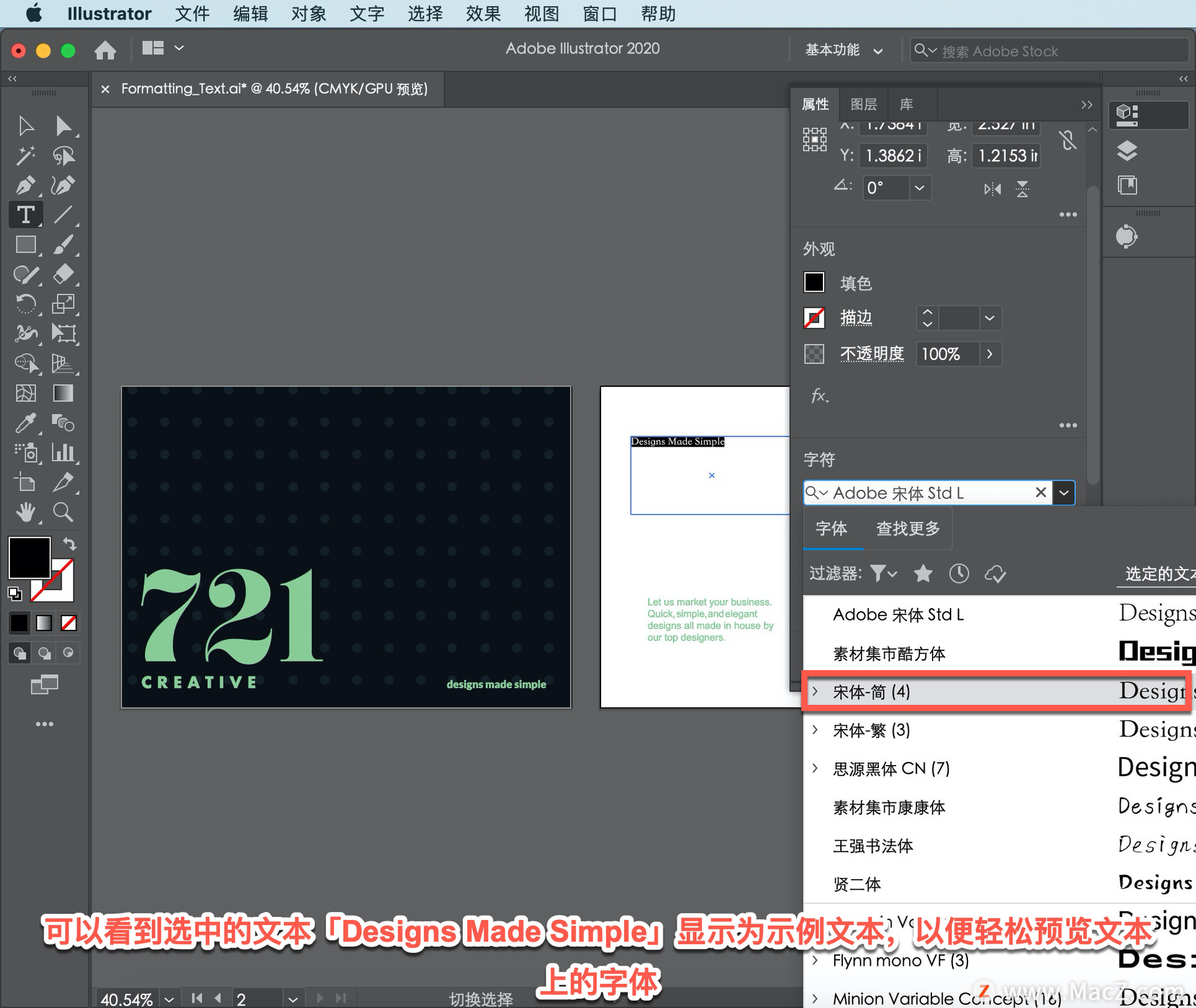
Task: Open the 文件 menu
Action: pos(192,14)
